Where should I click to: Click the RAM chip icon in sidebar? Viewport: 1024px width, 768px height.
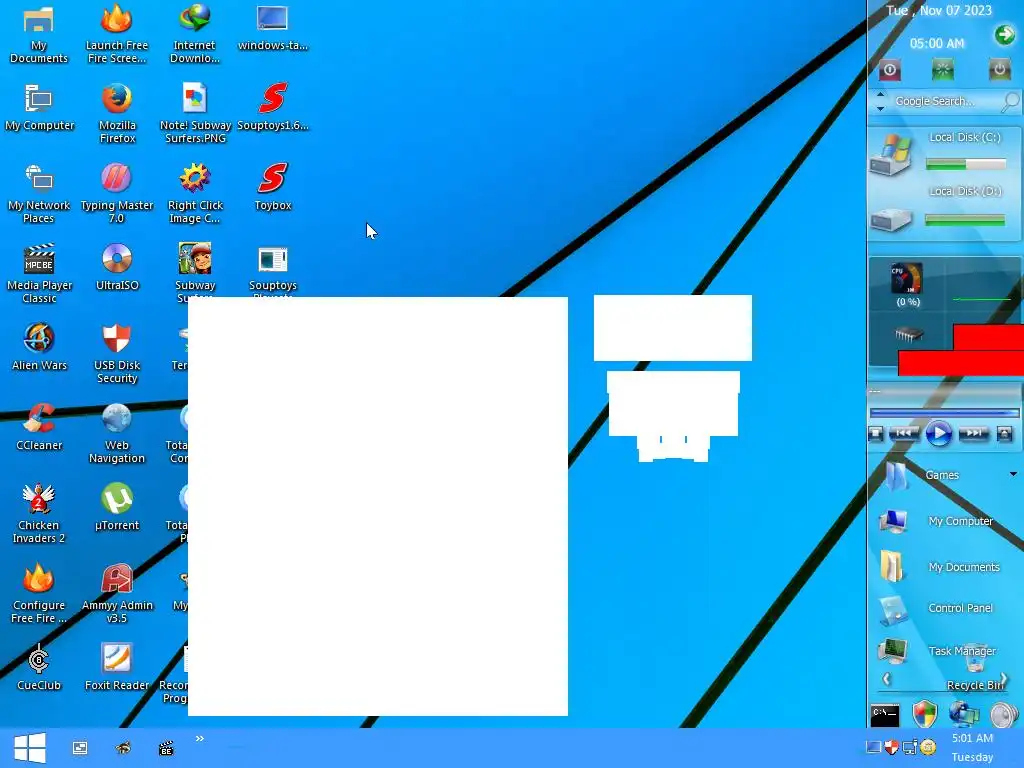(908, 335)
